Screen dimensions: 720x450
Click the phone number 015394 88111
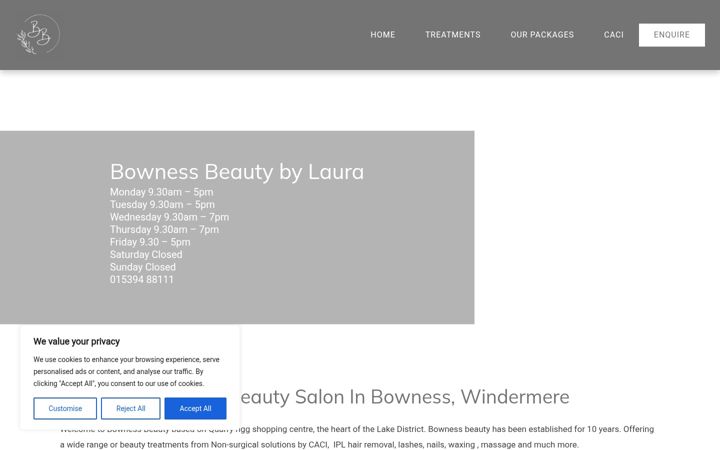pos(142,279)
